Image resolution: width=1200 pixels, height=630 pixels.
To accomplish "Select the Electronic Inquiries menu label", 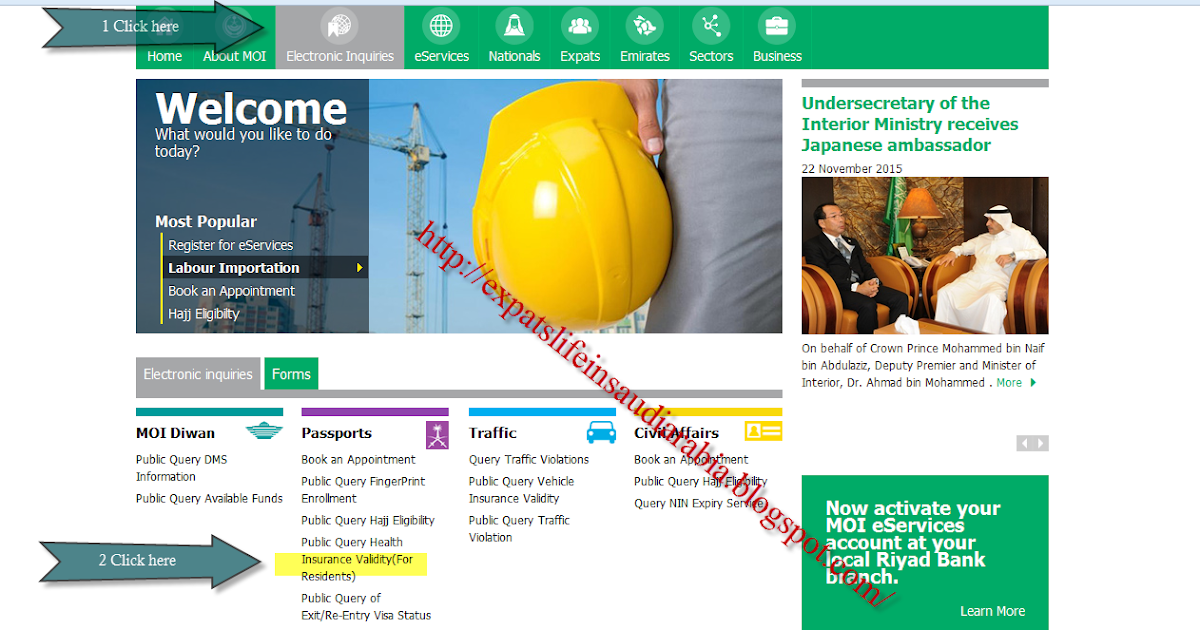I will (340, 56).
